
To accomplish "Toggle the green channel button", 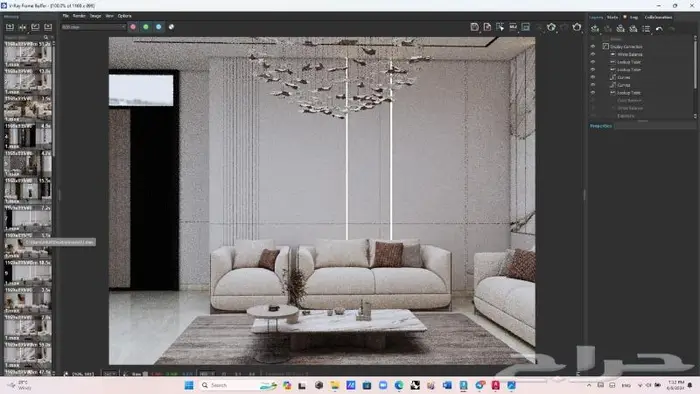I will tap(146, 27).
